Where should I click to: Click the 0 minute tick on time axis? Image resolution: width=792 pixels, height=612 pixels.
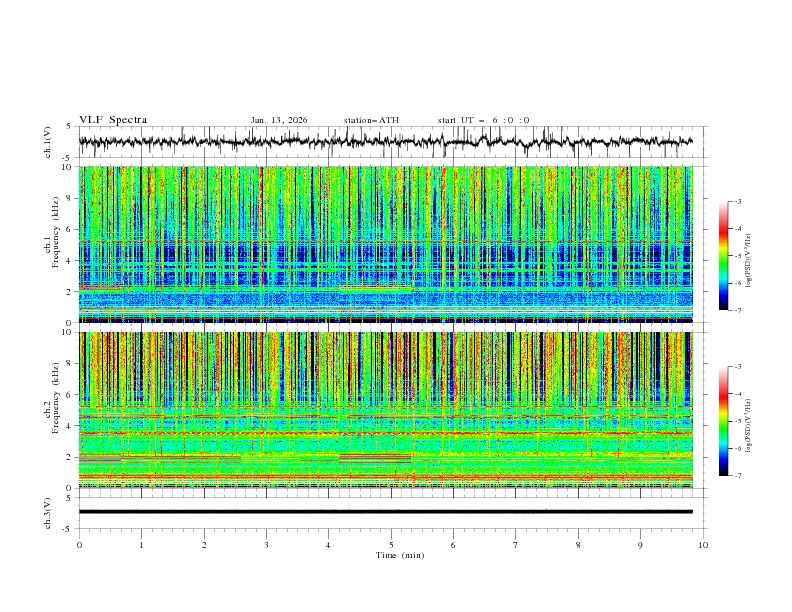[79, 545]
